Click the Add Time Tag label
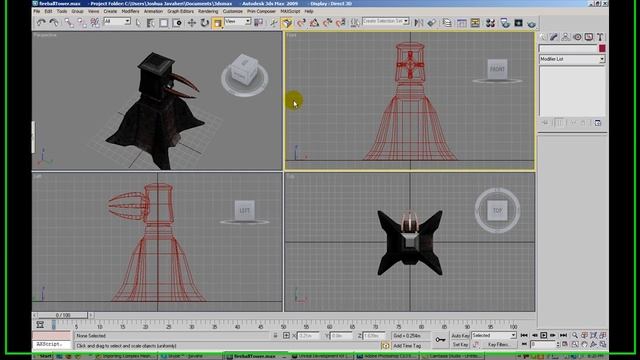The height and width of the screenshot is (360, 640). tap(407, 346)
